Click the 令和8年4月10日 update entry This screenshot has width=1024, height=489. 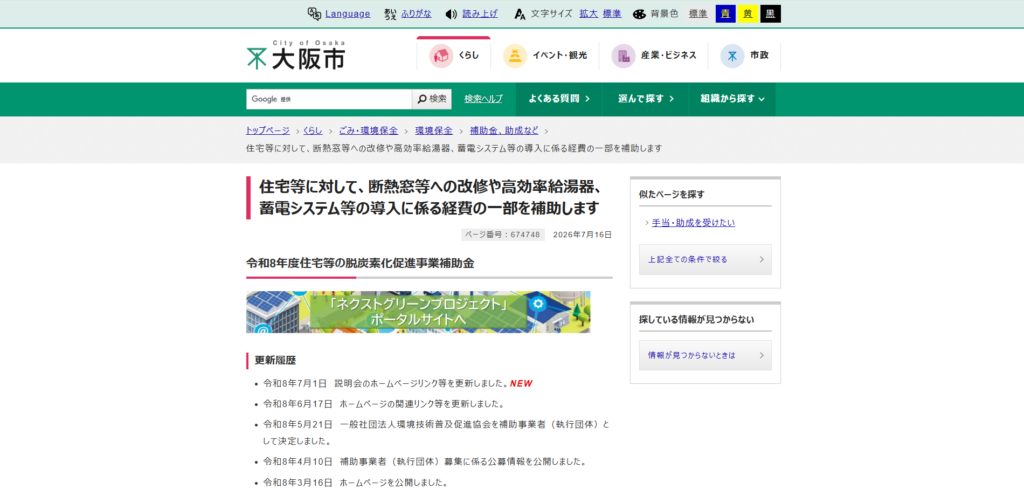pyautogui.click(x=424, y=462)
